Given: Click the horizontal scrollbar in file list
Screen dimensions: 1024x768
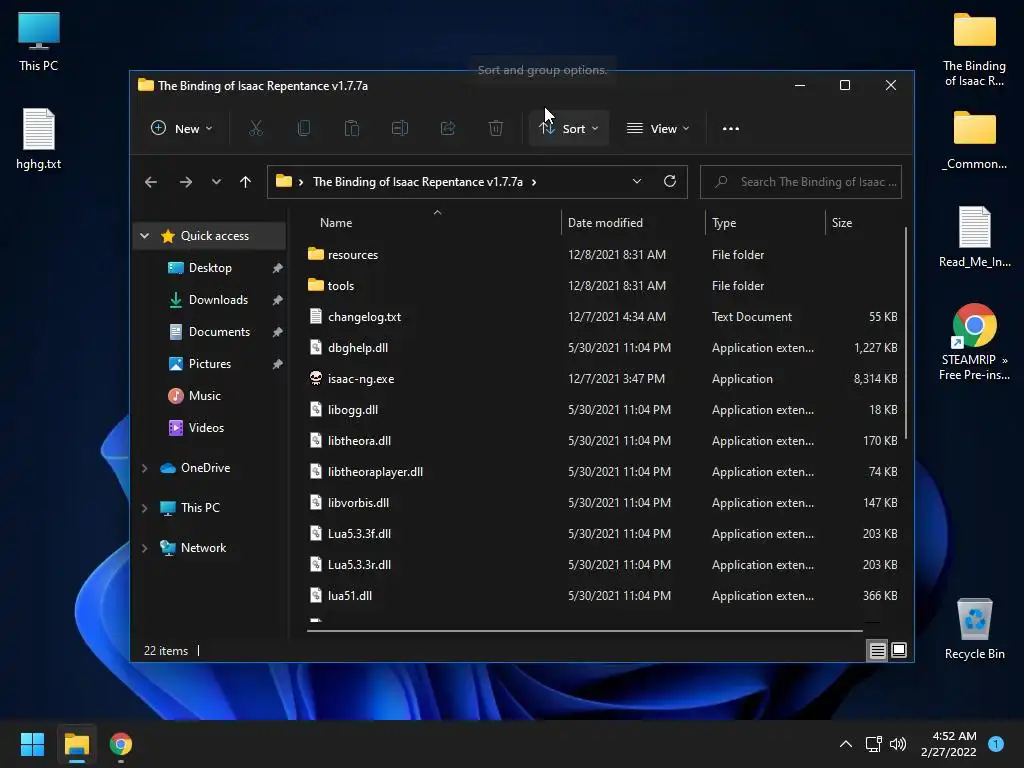Looking at the screenshot, I should pyautogui.click(x=584, y=631).
